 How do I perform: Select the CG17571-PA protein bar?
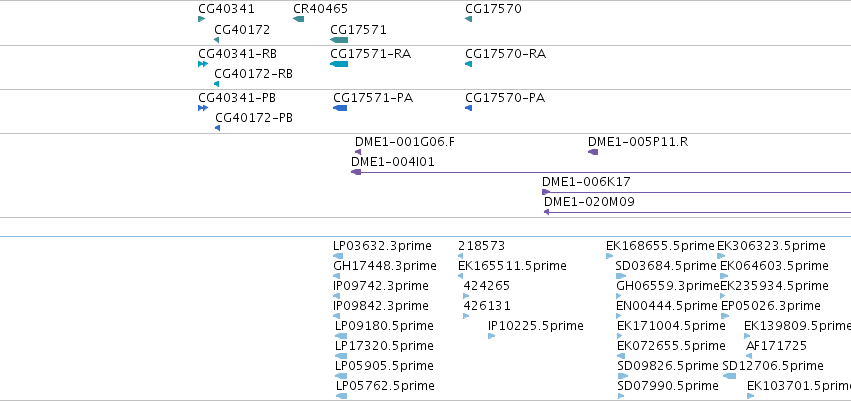click(340, 108)
